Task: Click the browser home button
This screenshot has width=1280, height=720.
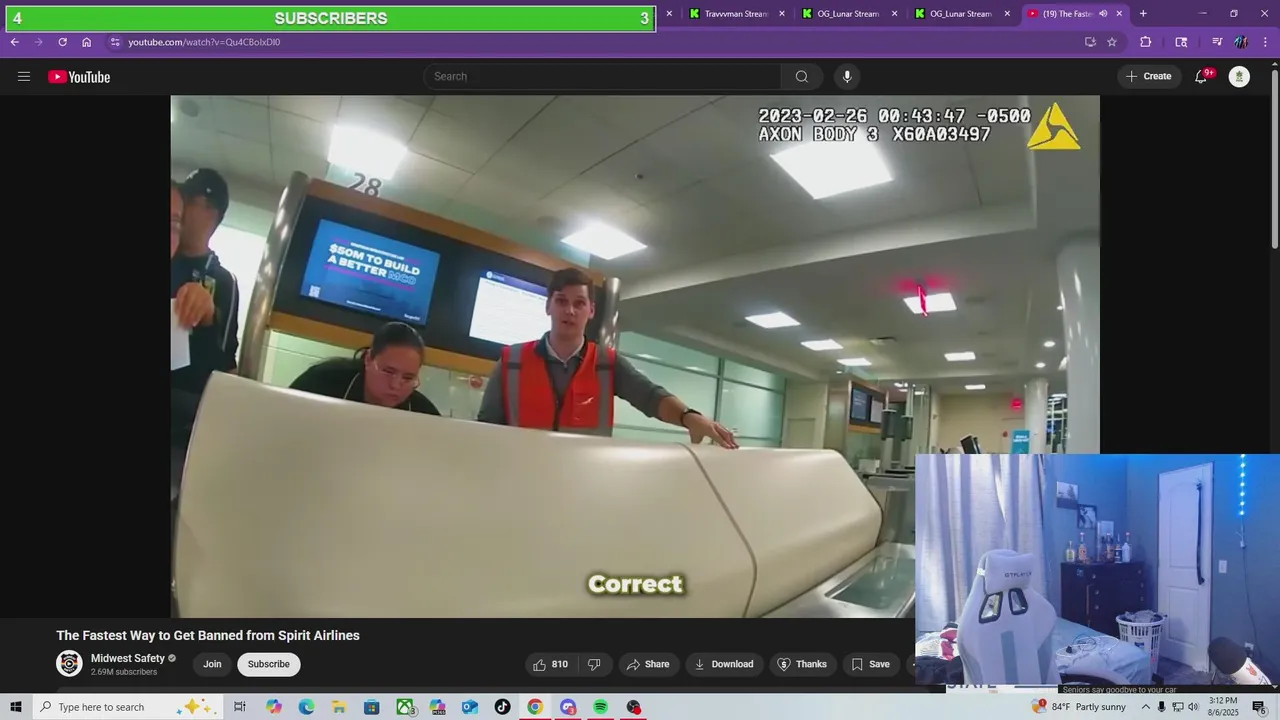Action: (87, 42)
